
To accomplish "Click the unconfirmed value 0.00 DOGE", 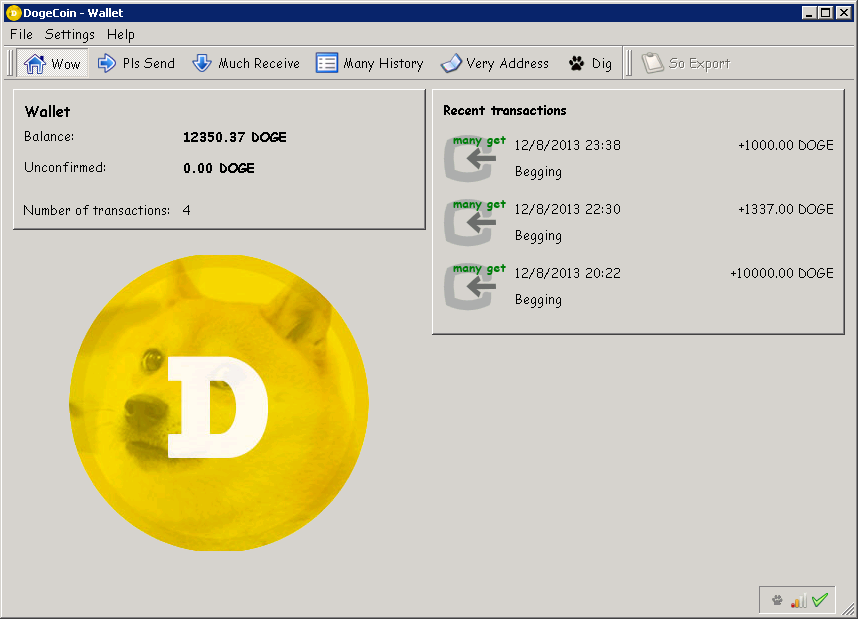I will (219, 168).
